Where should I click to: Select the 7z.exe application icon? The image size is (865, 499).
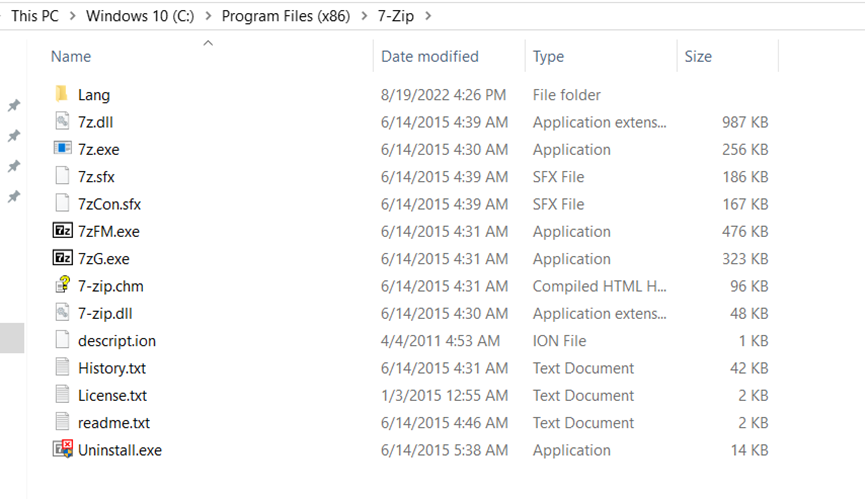[x=62, y=149]
